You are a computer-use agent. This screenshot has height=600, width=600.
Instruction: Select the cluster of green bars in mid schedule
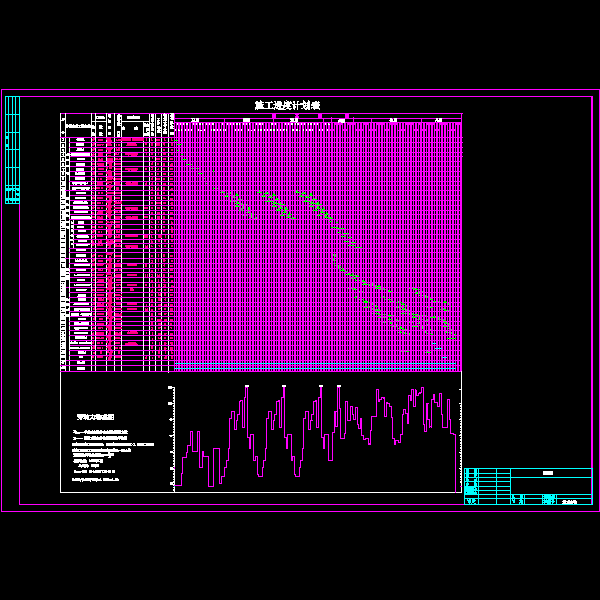(x=290, y=205)
